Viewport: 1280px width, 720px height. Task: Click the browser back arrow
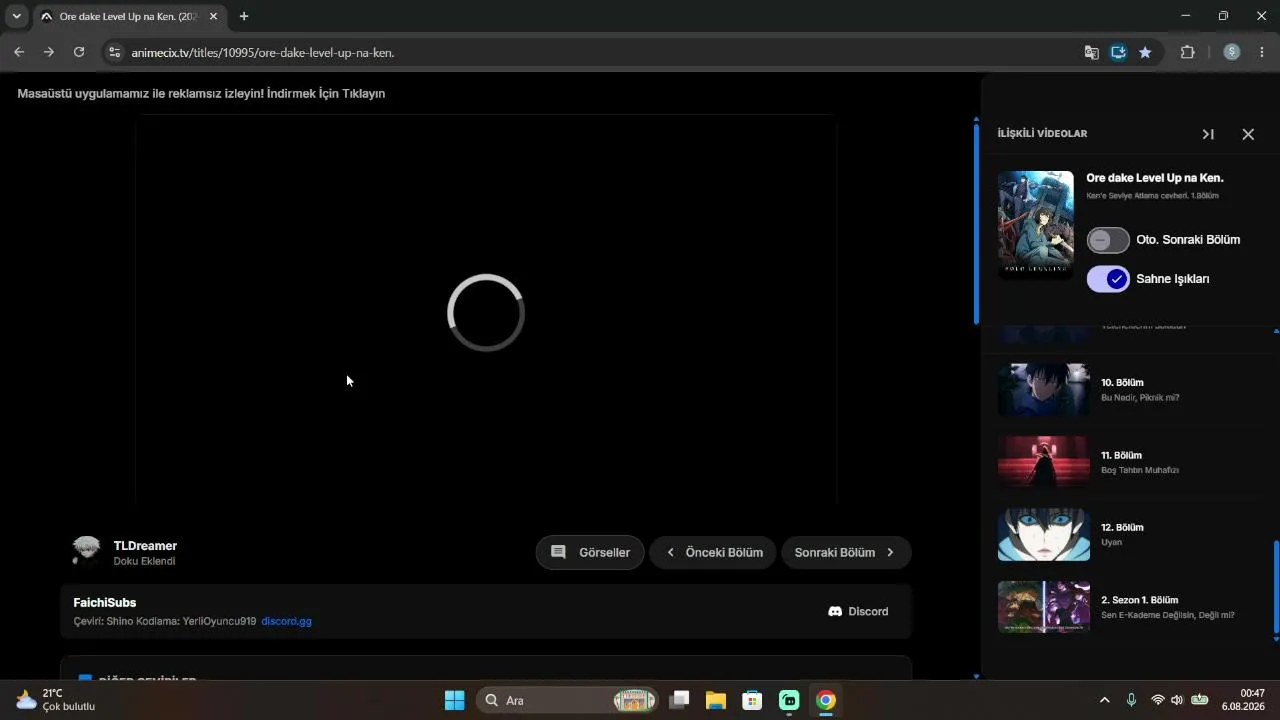19,52
